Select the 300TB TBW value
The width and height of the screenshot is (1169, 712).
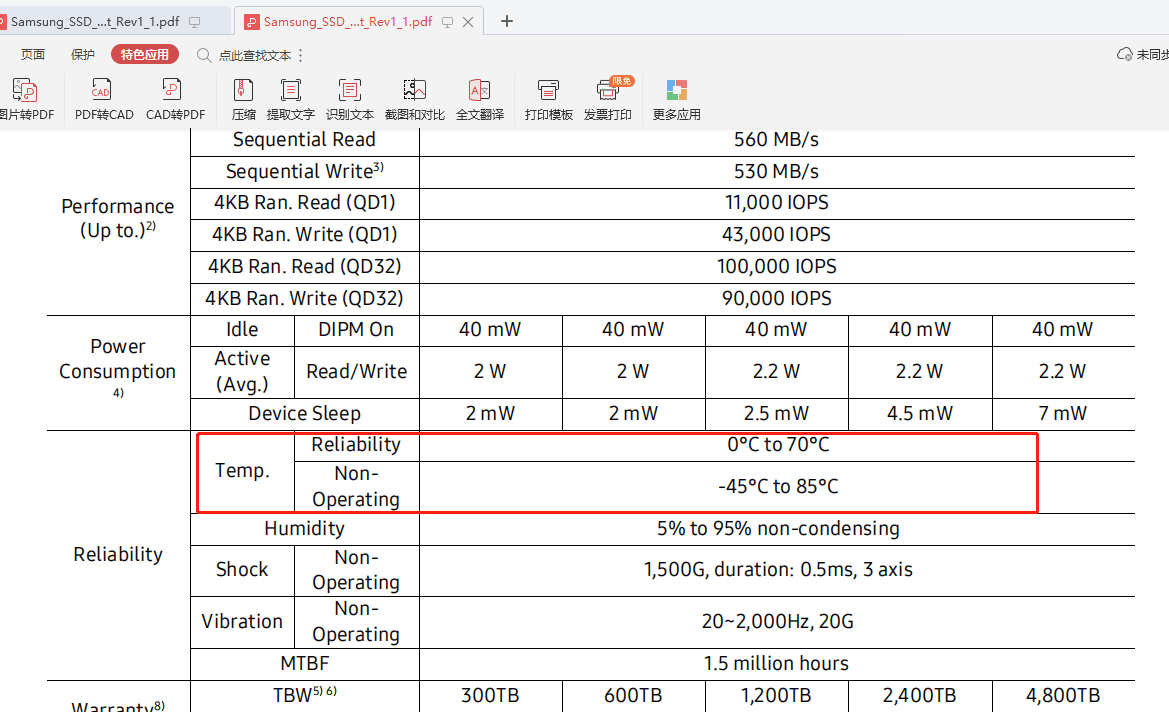point(490,696)
